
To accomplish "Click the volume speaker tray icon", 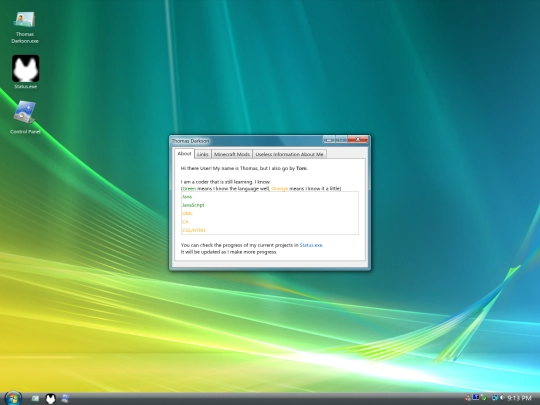I will click(x=502, y=397).
